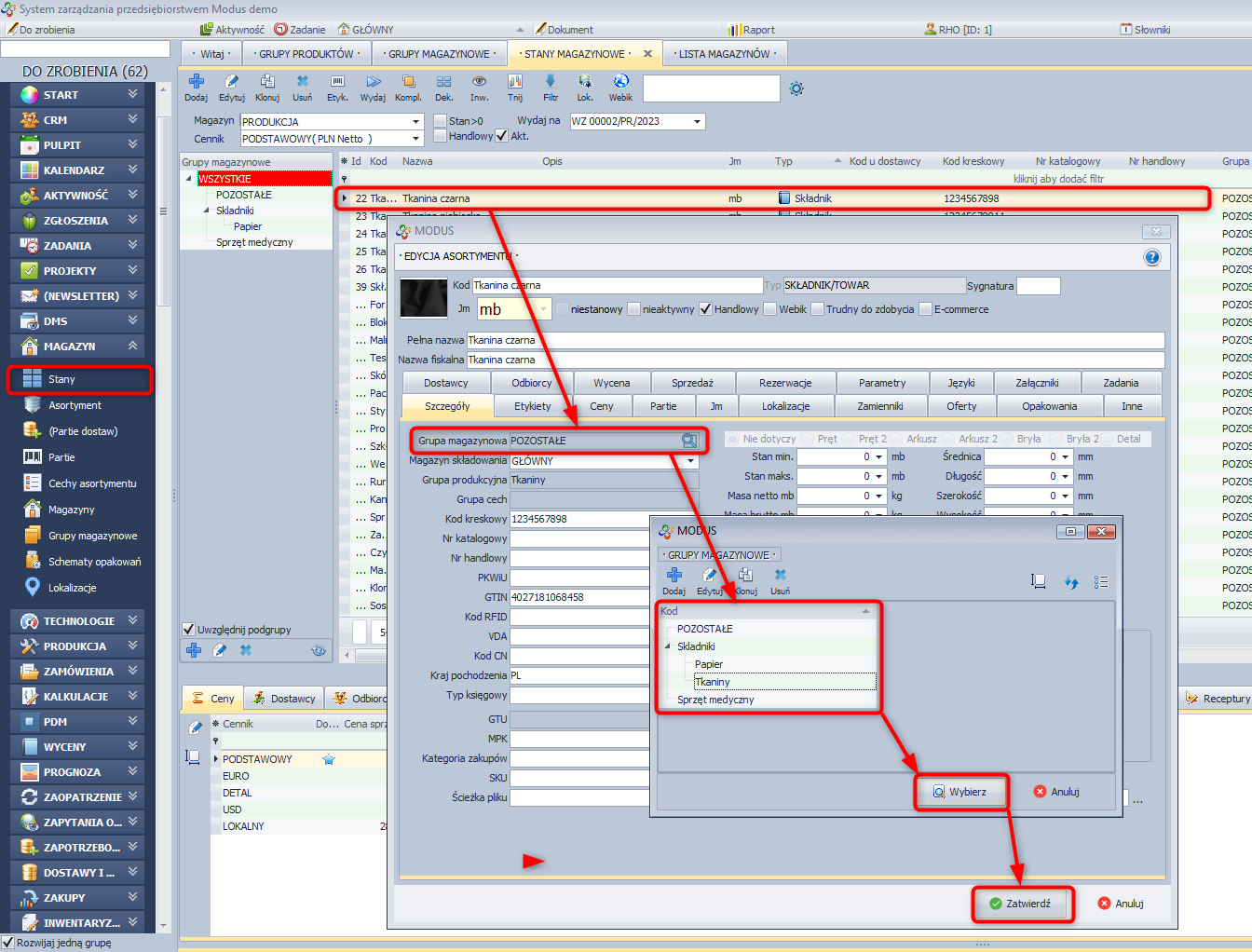Open the Filtr tool in toolbar
The height and width of the screenshot is (952, 1252).
tap(551, 83)
